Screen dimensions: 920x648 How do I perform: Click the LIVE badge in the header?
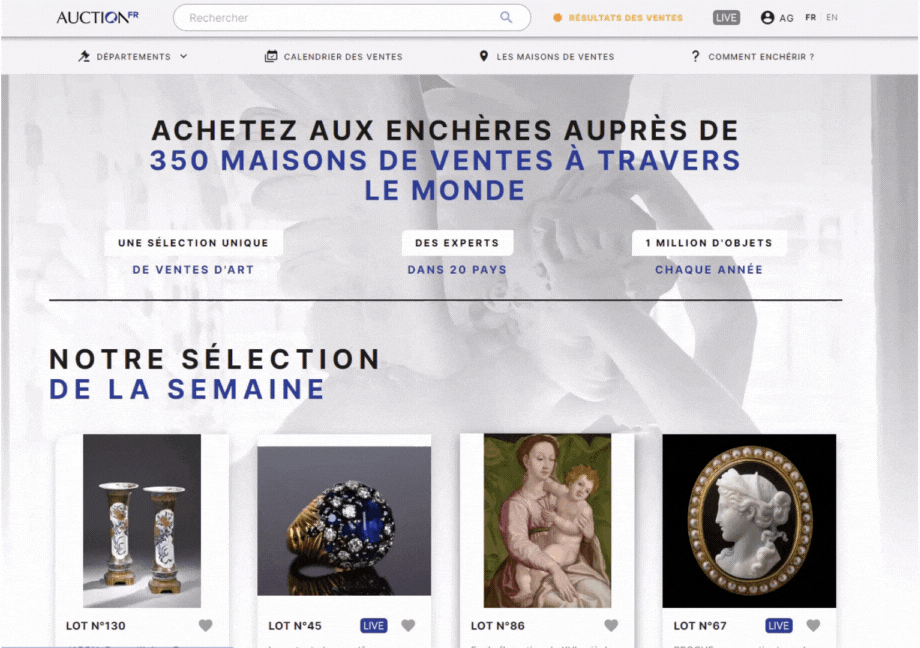click(726, 18)
